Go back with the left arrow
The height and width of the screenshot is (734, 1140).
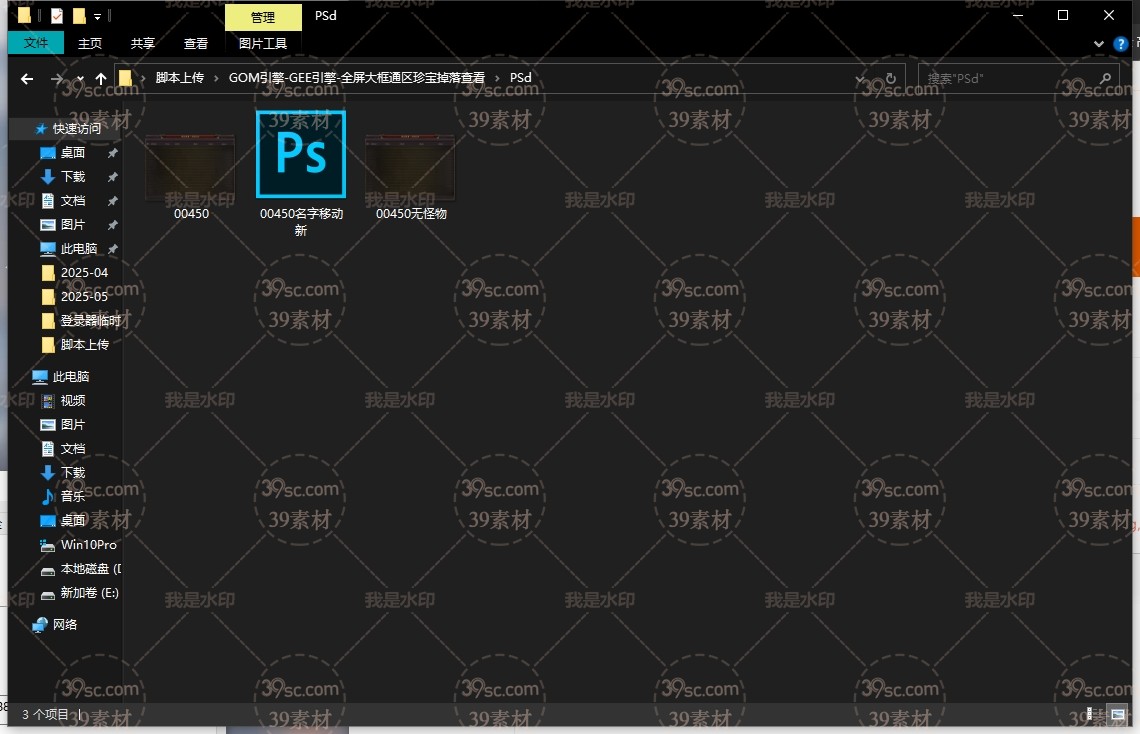pos(27,78)
